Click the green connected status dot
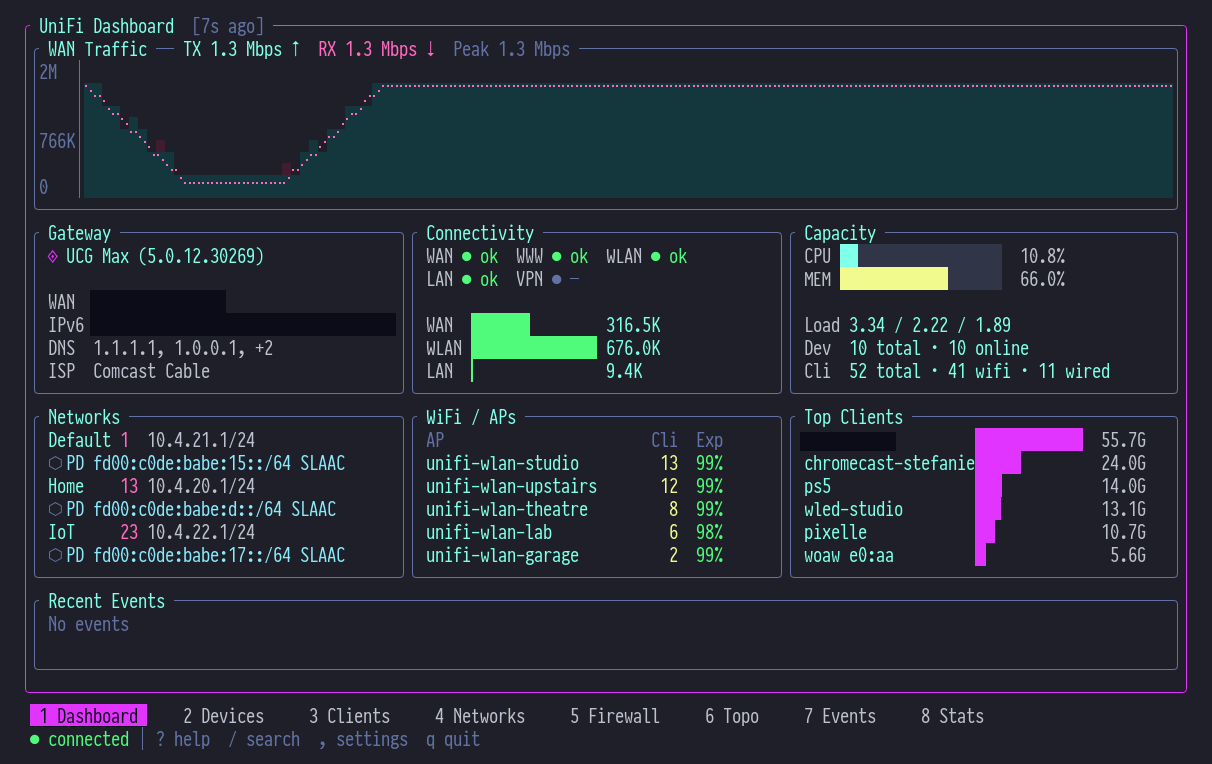 pos(35,740)
